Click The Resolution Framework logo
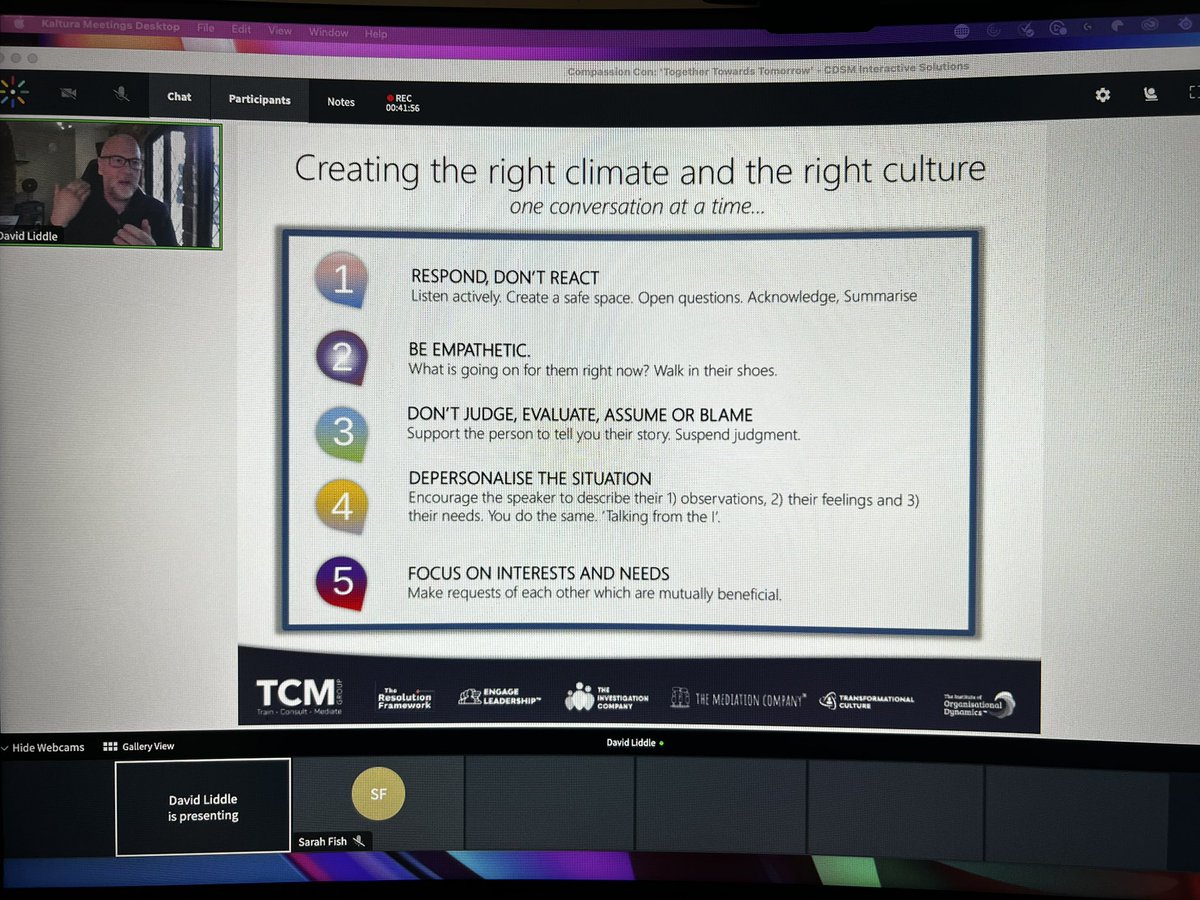The width and height of the screenshot is (1200, 900). (404, 697)
